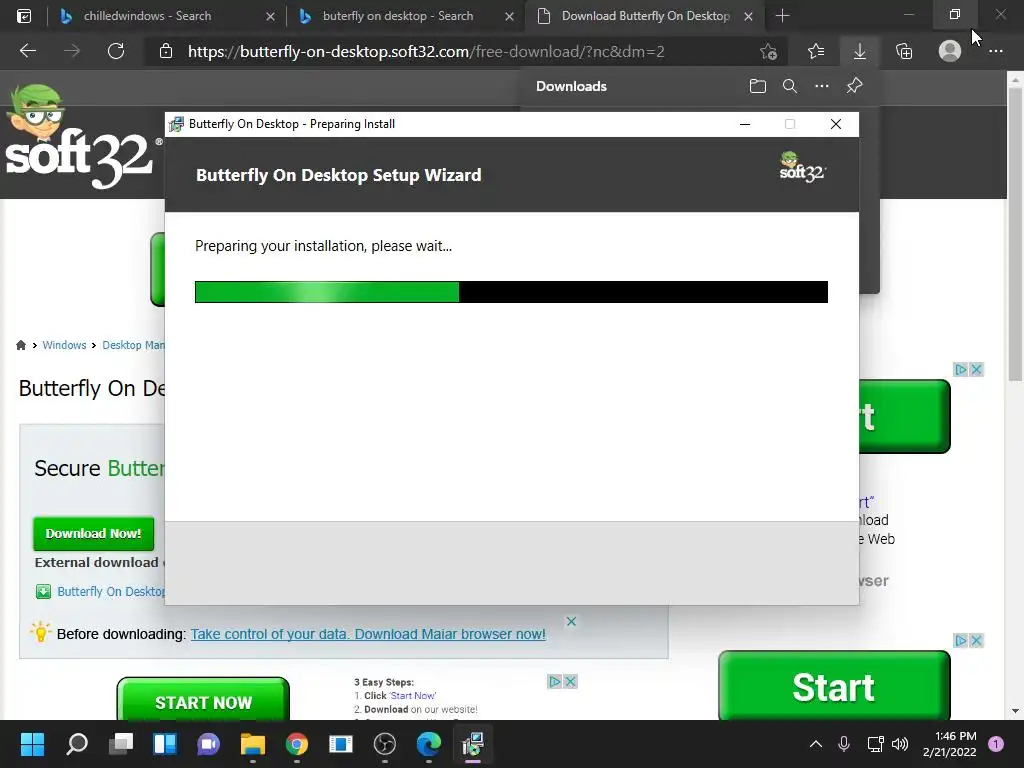
Task: Dismiss the Before downloading notice
Action: (571, 621)
